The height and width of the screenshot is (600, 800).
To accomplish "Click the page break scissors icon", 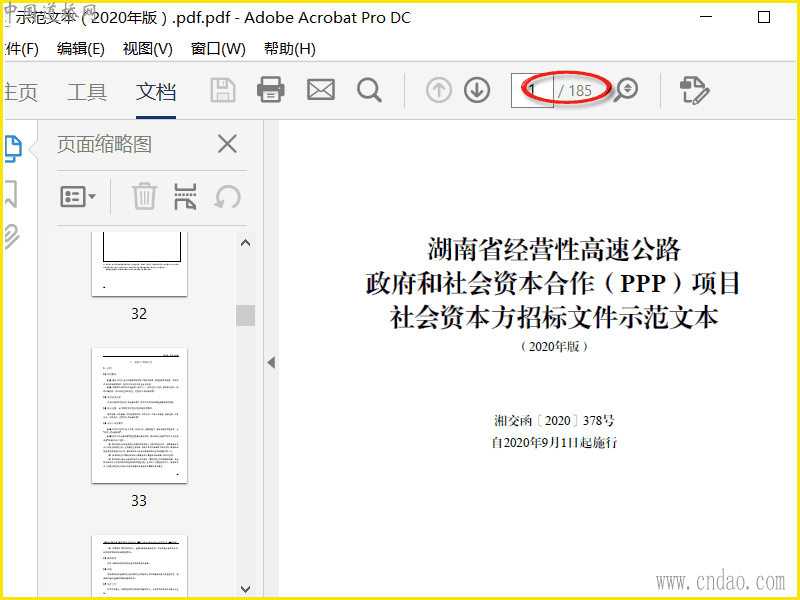I will pyautogui.click(x=185, y=196).
